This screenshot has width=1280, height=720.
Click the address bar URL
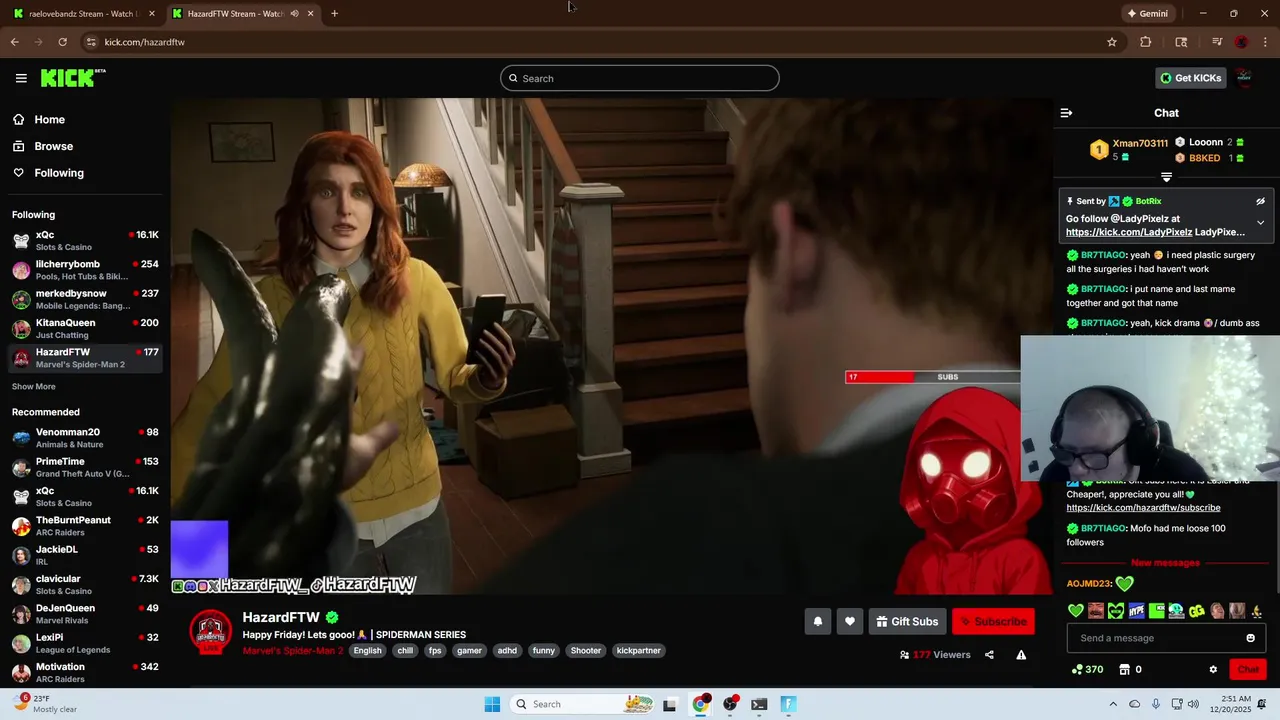pyautogui.click(x=145, y=42)
